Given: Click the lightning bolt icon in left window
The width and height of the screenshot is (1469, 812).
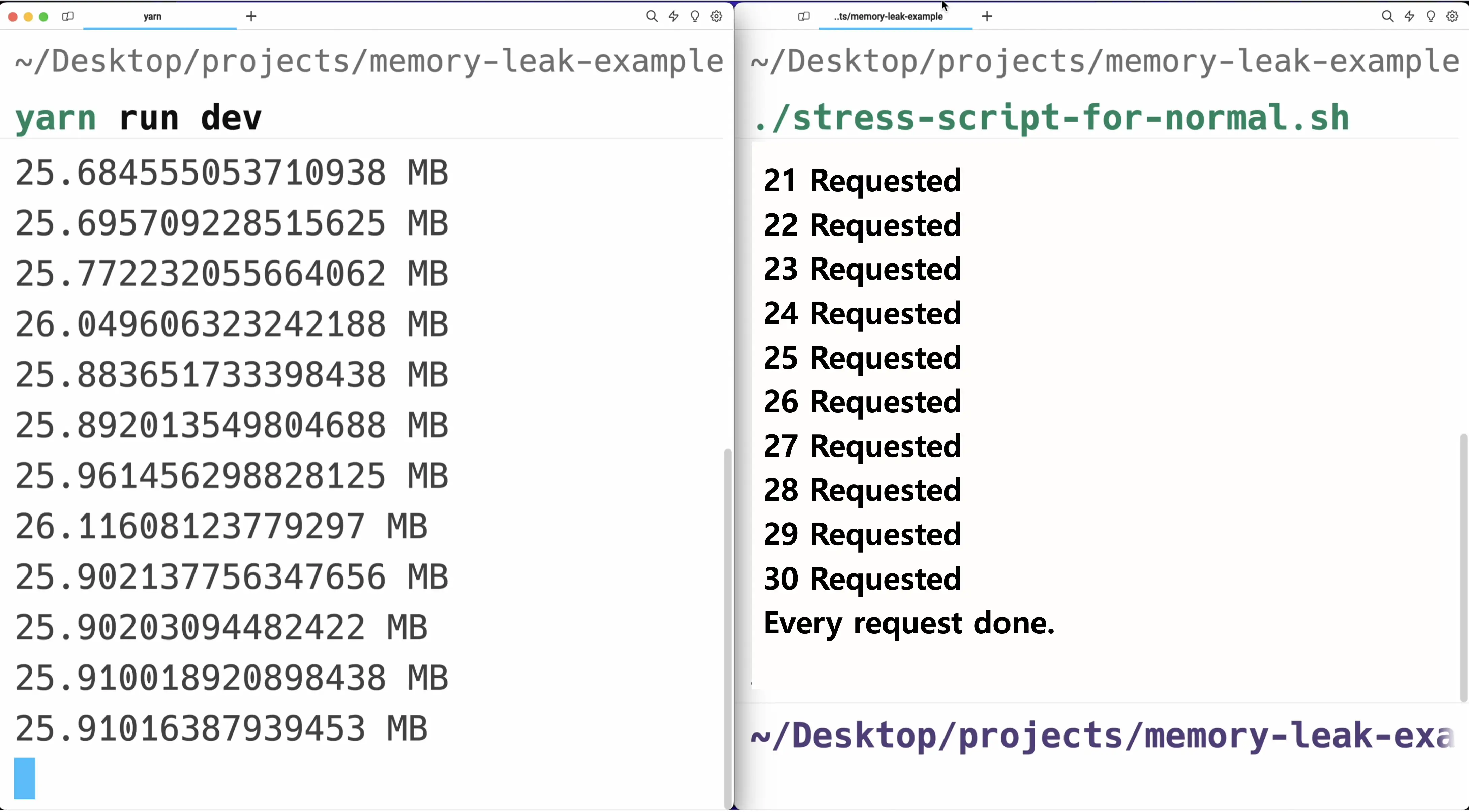Looking at the screenshot, I should click(673, 17).
